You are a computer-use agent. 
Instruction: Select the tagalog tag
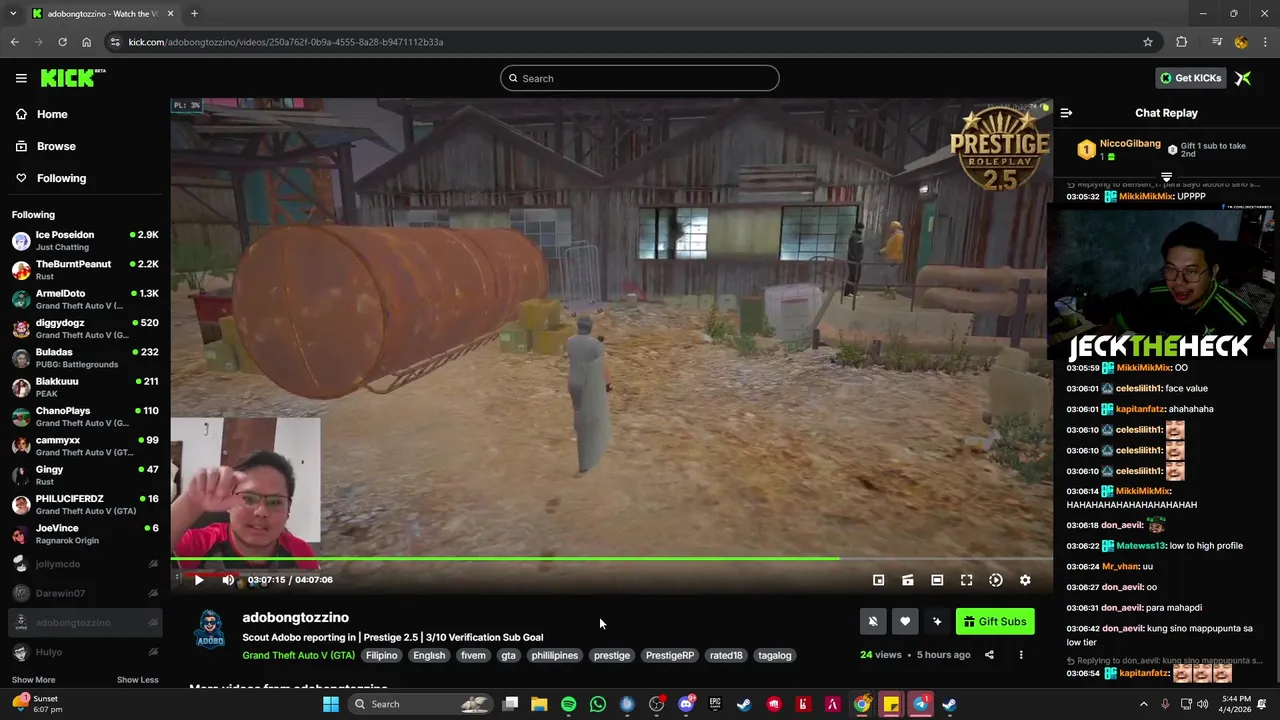[775, 655]
